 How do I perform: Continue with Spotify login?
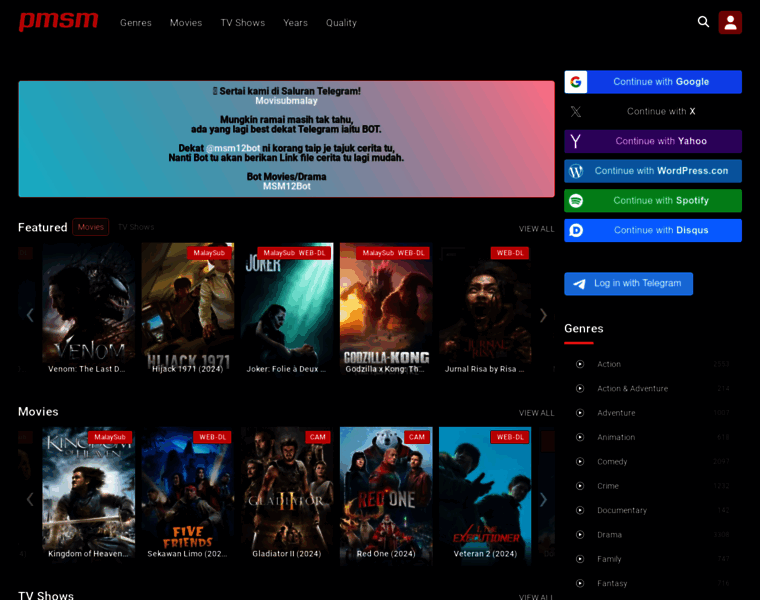[653, 201]
